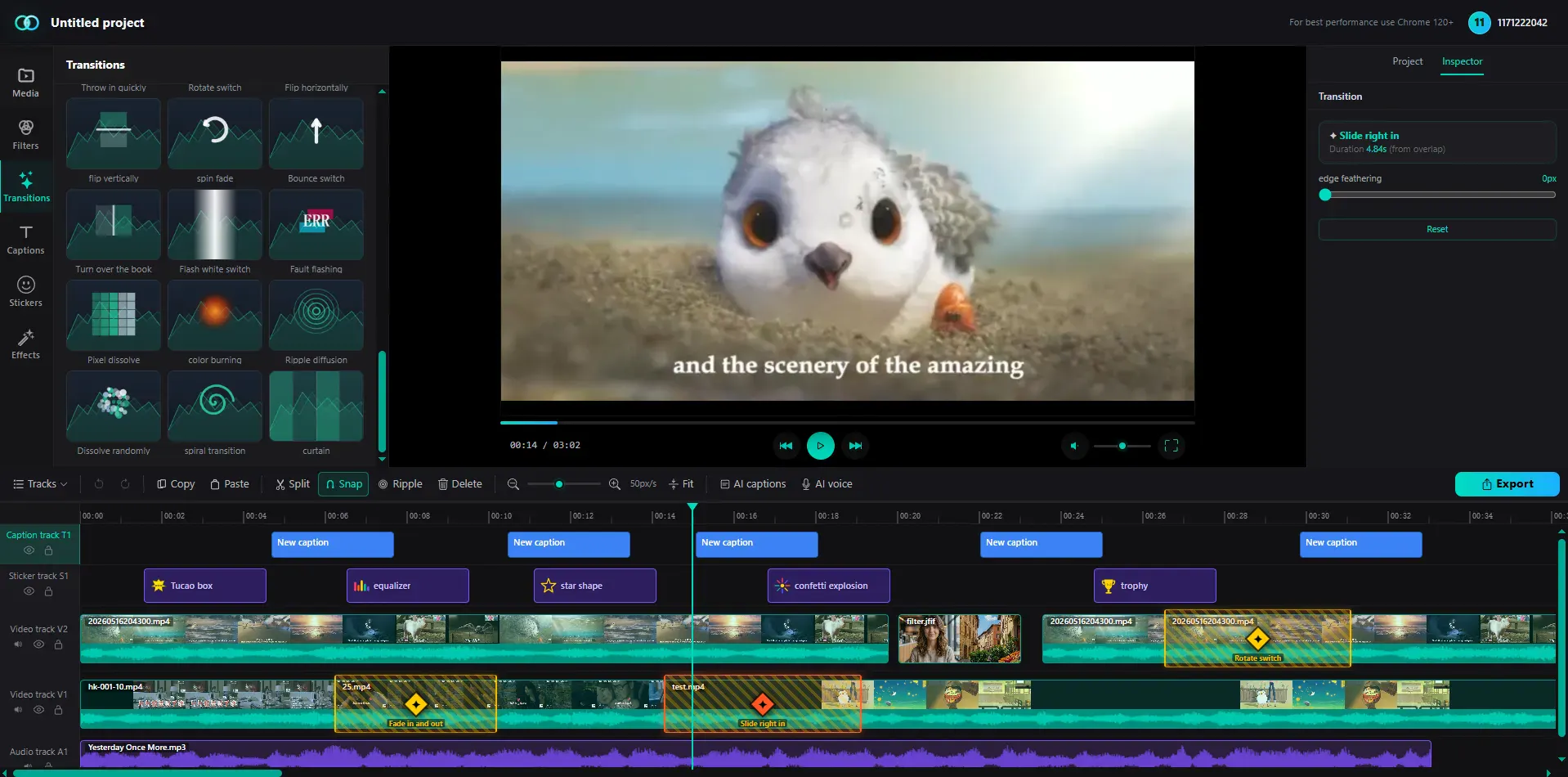Switch to the Inspector tab

1462,61
